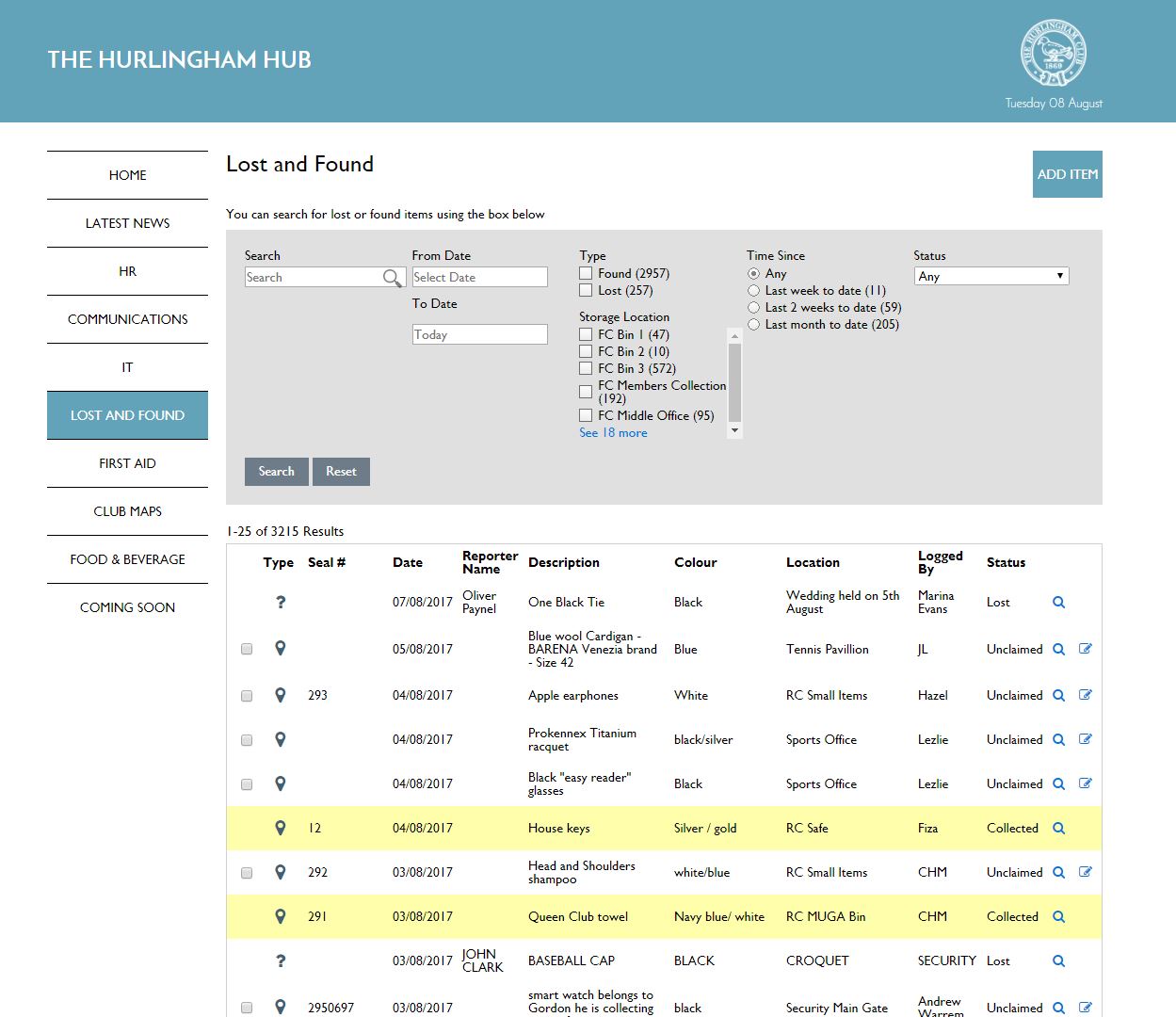Open details for House keys row

(x=1058, y=829)
